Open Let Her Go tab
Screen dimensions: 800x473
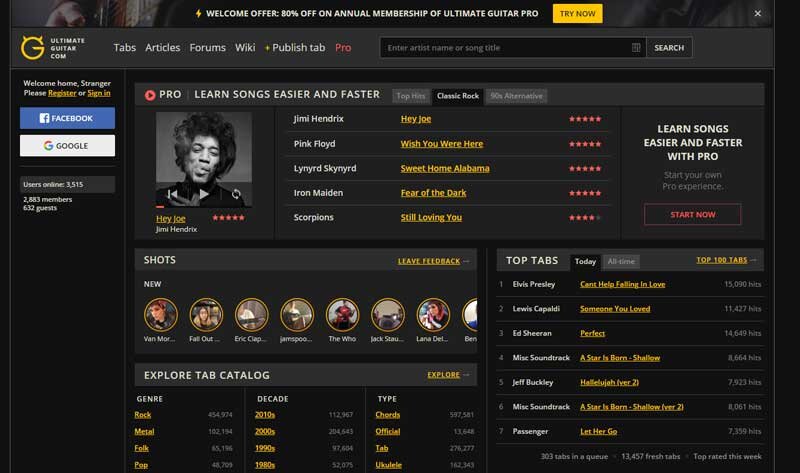(x=598, y=431)
